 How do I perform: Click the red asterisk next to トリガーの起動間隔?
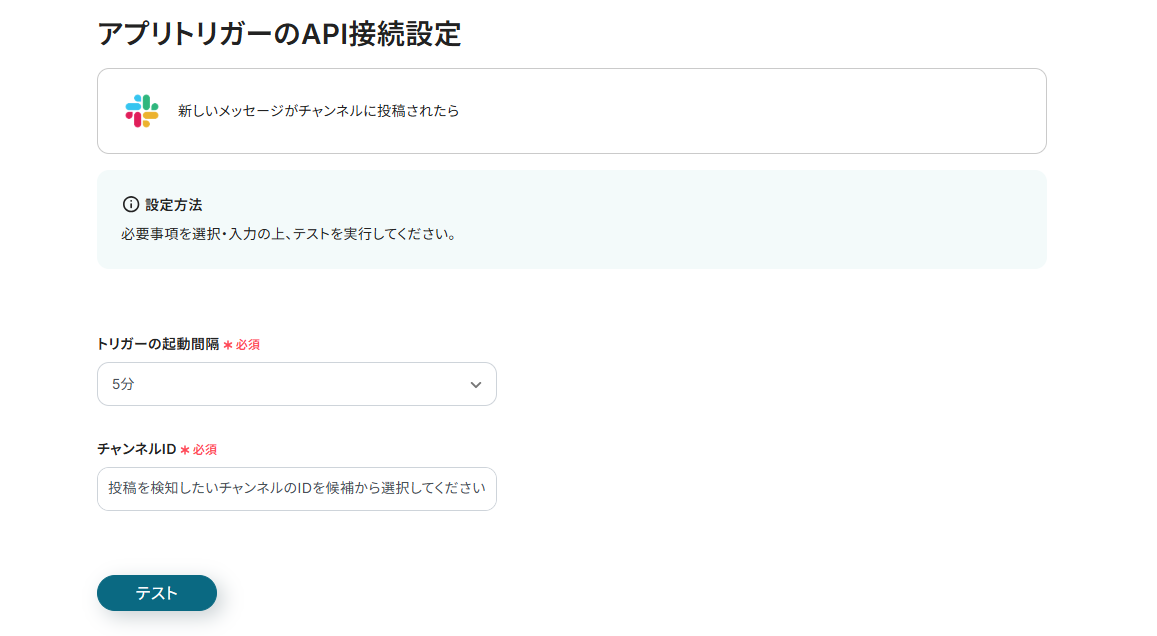(228, 345)
